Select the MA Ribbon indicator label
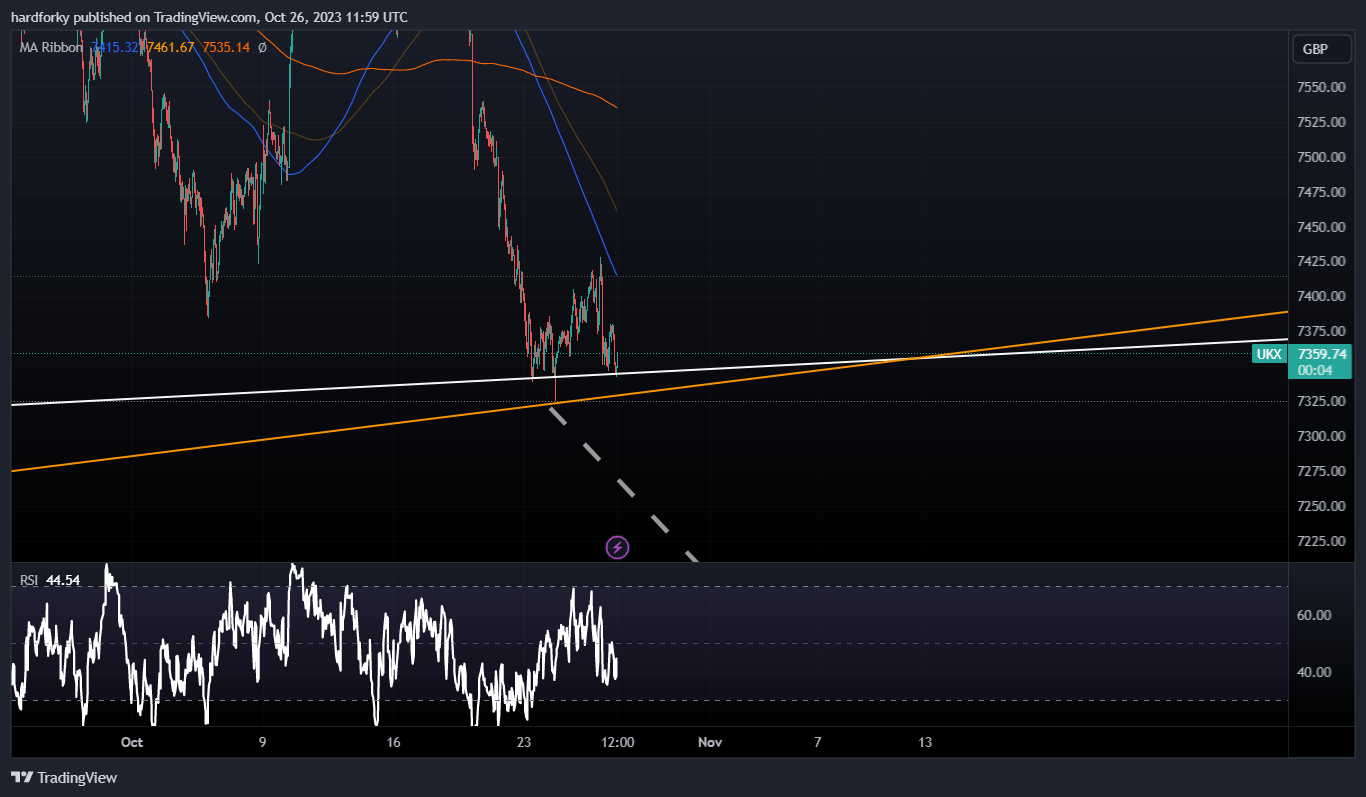This screenshot has width=1366, height=797. (51, 47)
